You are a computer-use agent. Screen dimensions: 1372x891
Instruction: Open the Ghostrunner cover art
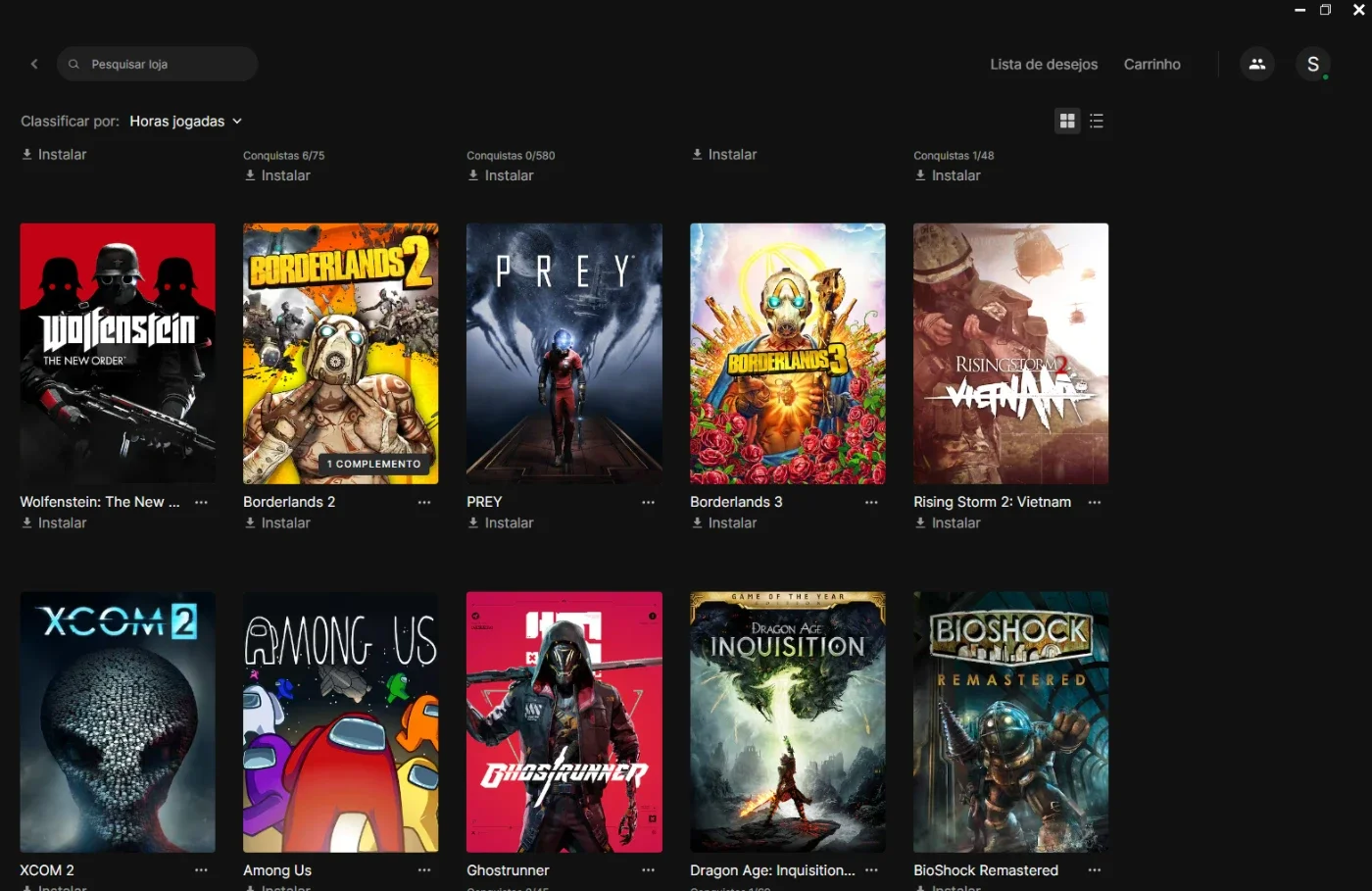(564, 722)
